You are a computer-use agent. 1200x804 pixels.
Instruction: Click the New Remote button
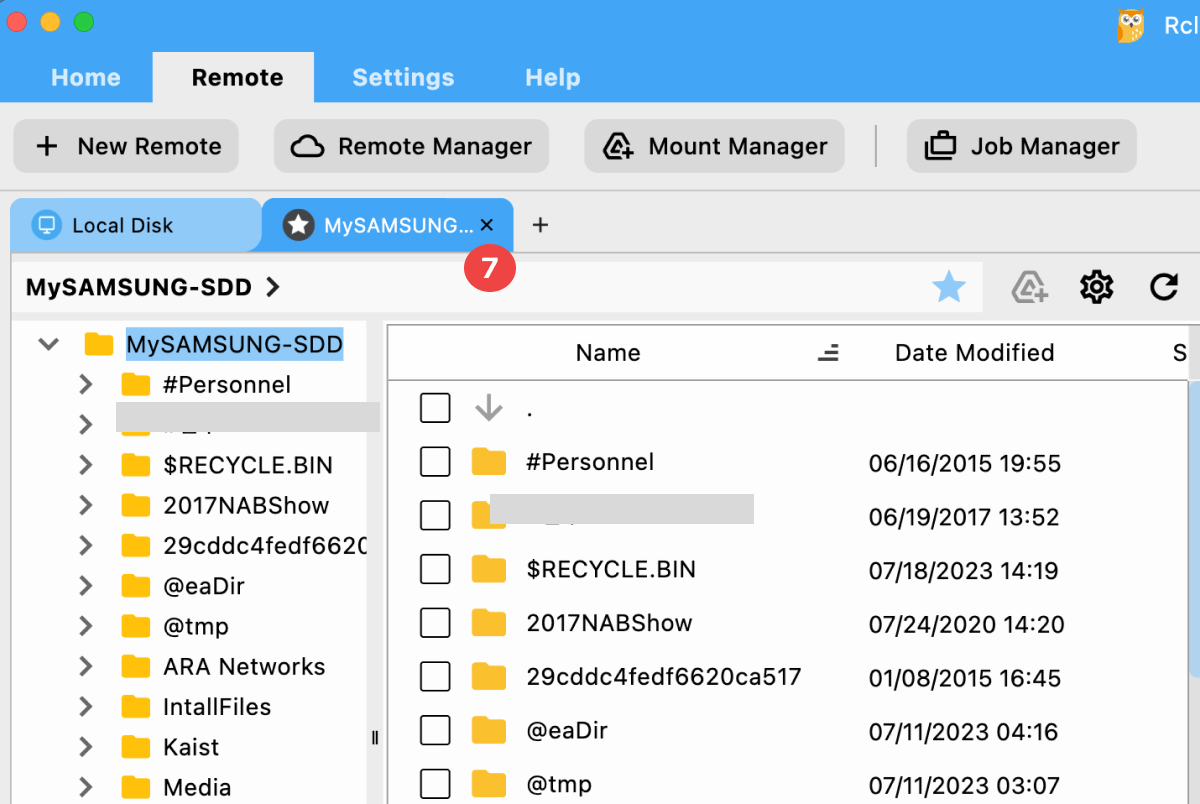pos(125,146)
